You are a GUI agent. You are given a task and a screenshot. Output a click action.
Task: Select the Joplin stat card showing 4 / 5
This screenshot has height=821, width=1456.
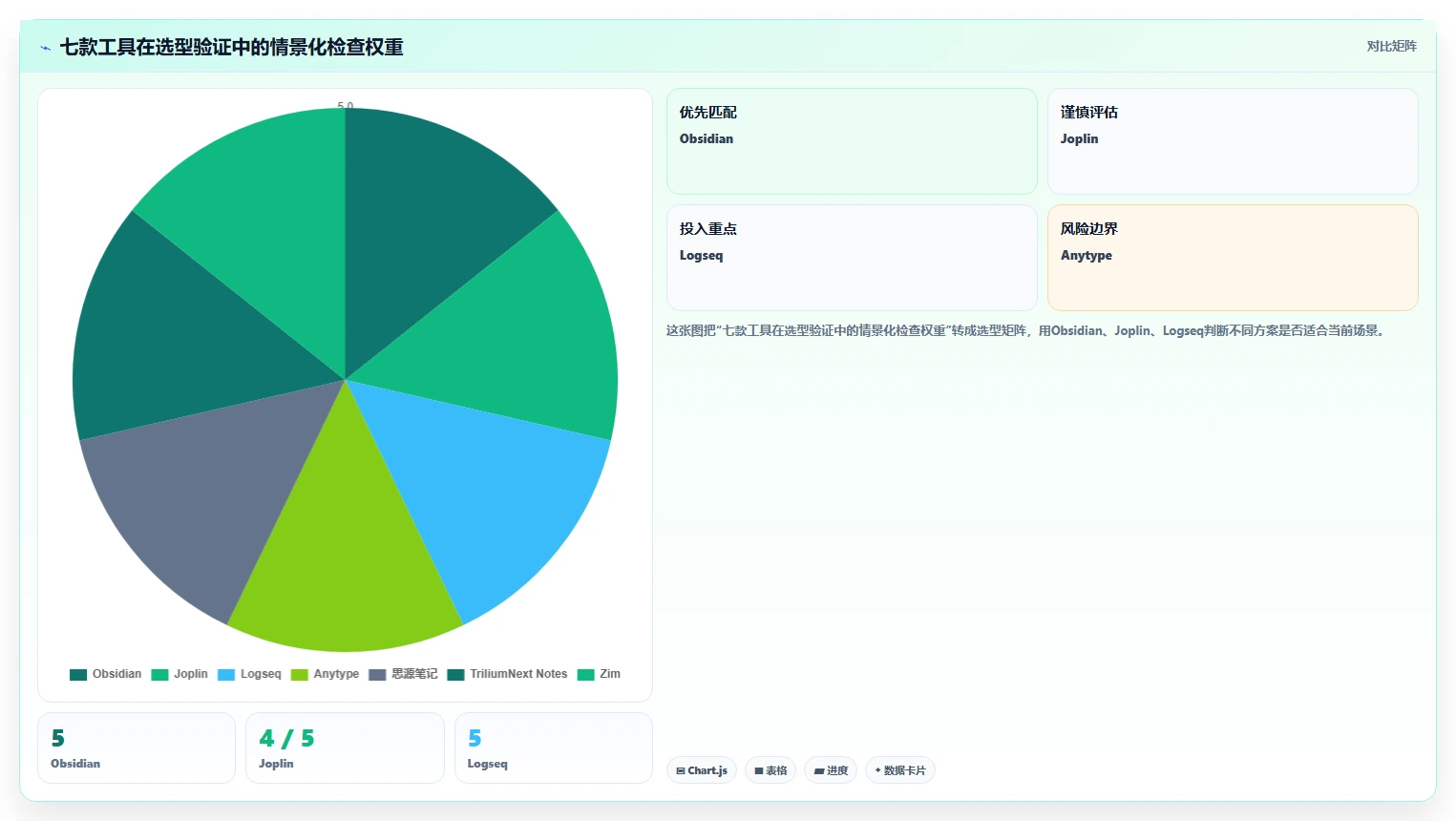(x=345, y=748)
